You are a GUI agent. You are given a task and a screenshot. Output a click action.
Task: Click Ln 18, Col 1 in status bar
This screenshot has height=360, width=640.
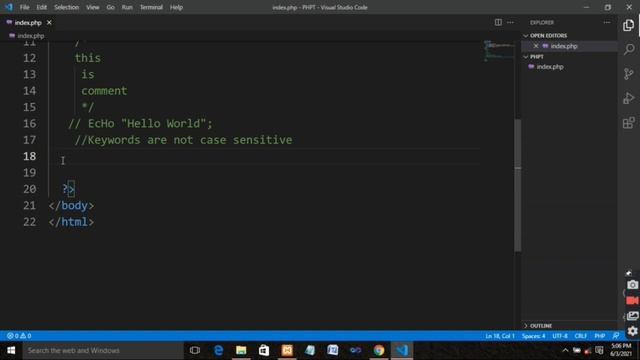point(500,336)
